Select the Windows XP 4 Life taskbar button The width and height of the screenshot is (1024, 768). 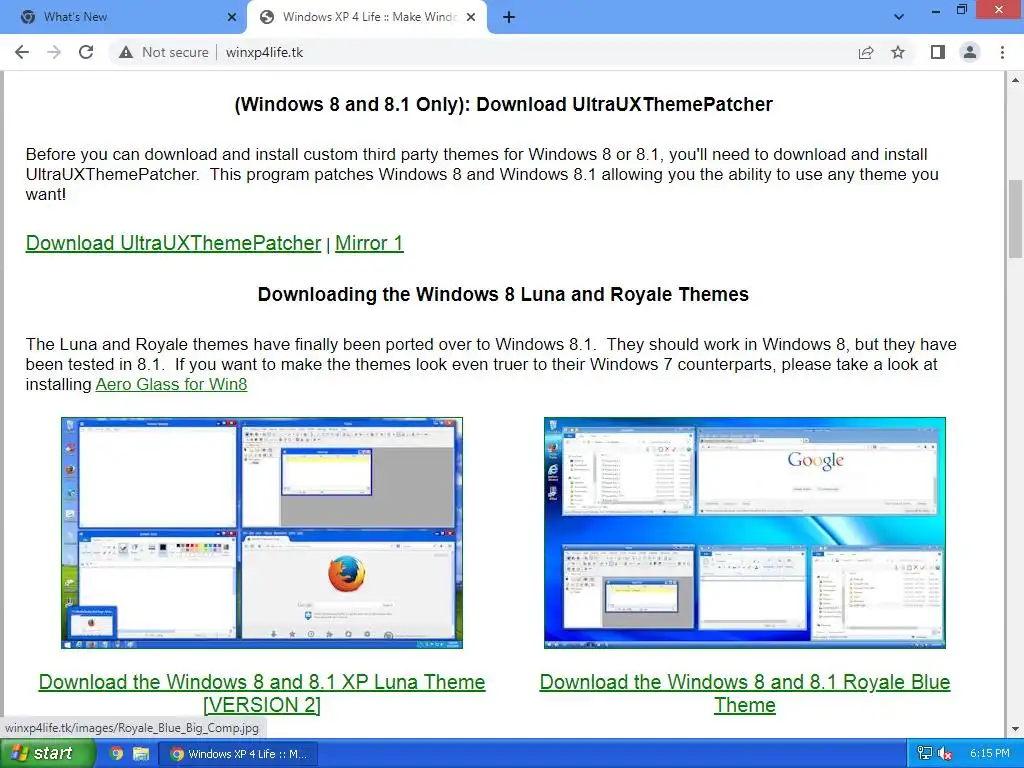click(239, 754)
